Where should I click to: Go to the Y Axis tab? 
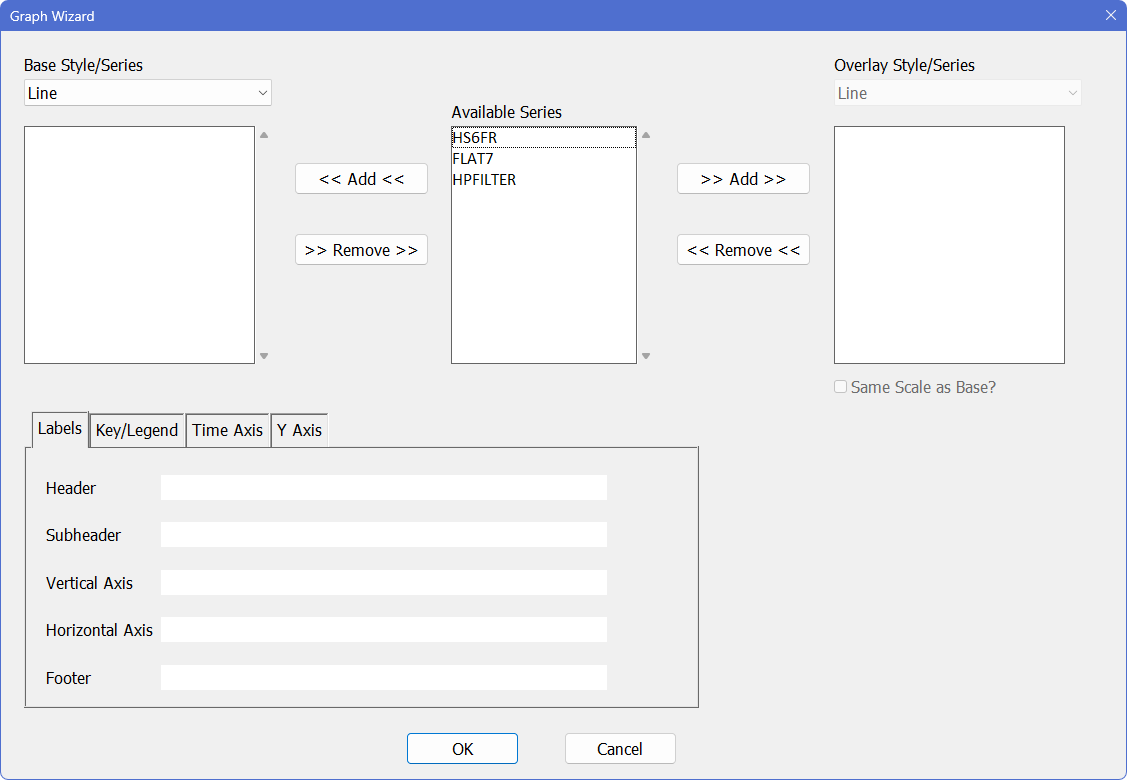tap(299, 430)
